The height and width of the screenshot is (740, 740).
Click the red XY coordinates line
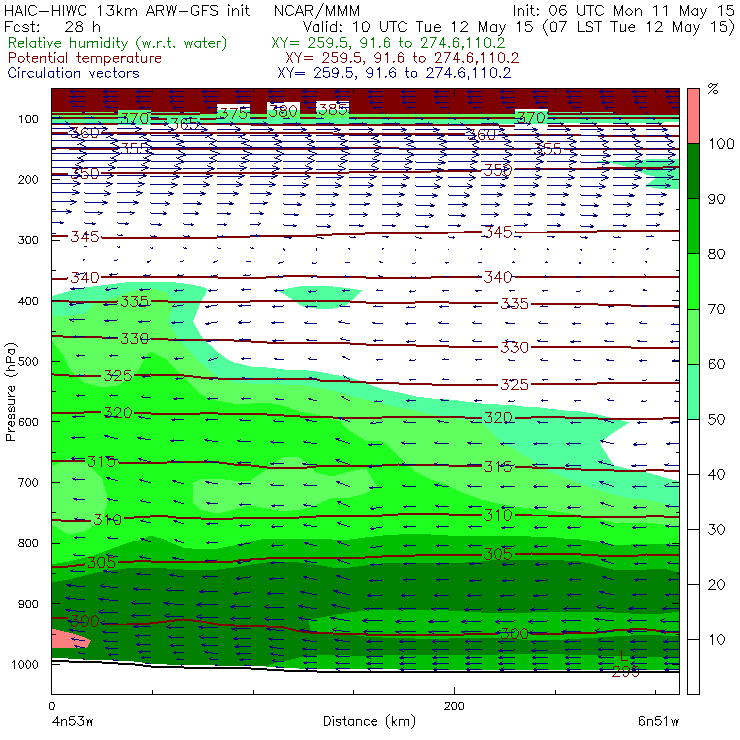coord(402,58)
